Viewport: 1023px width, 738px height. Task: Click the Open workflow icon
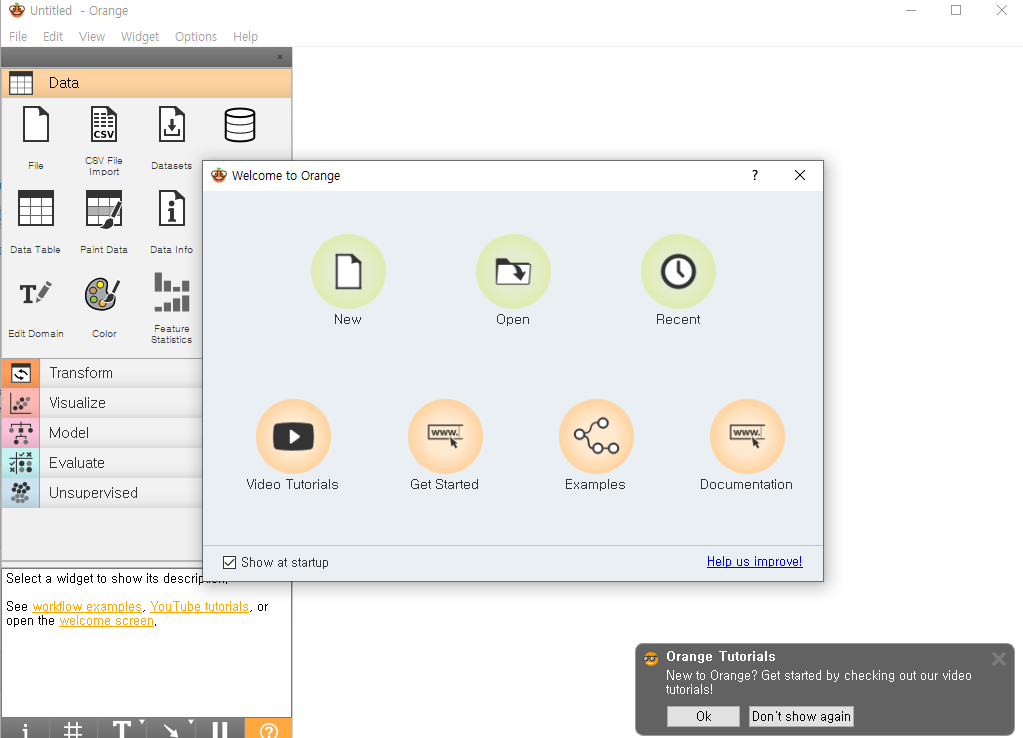point(513,271)
